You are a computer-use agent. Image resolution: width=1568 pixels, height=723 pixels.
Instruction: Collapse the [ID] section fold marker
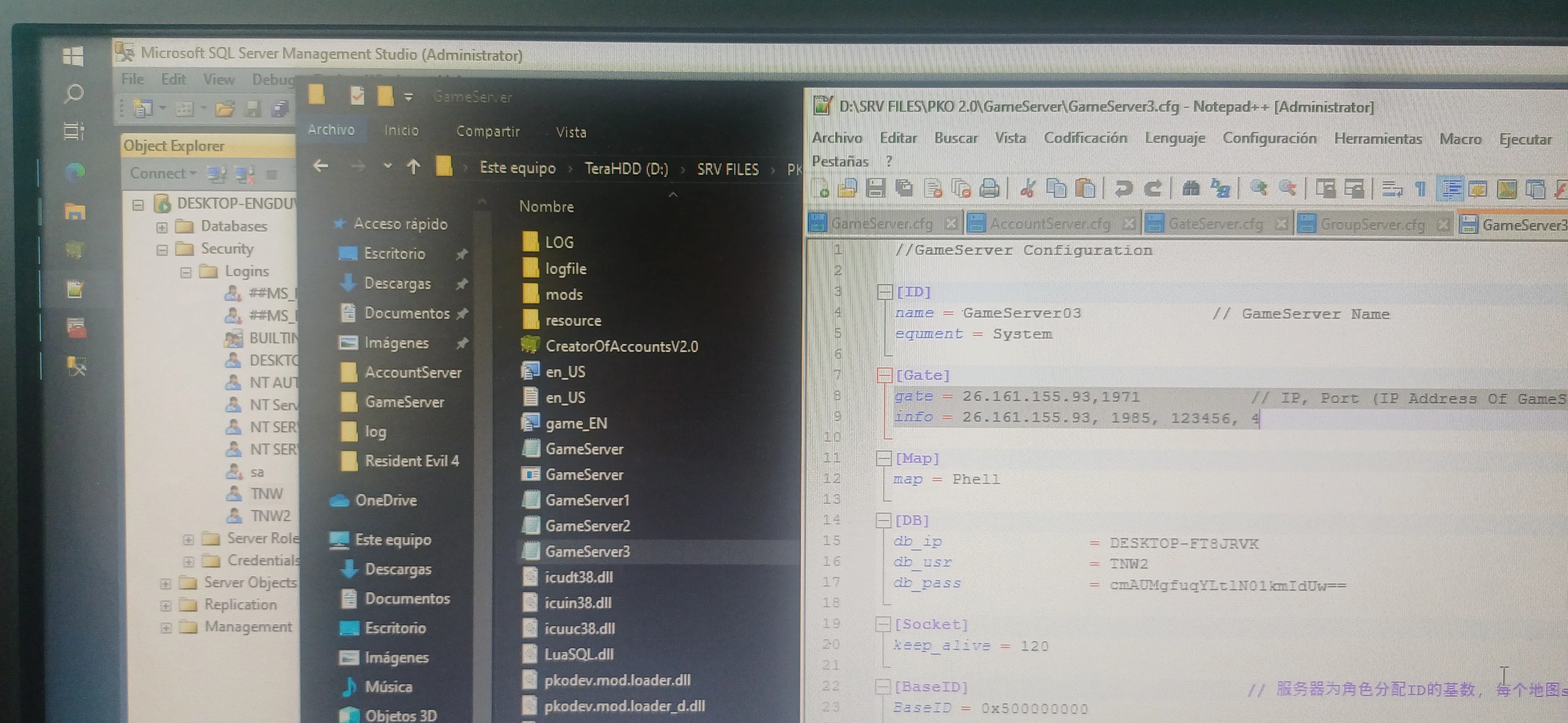click(884, 292)
